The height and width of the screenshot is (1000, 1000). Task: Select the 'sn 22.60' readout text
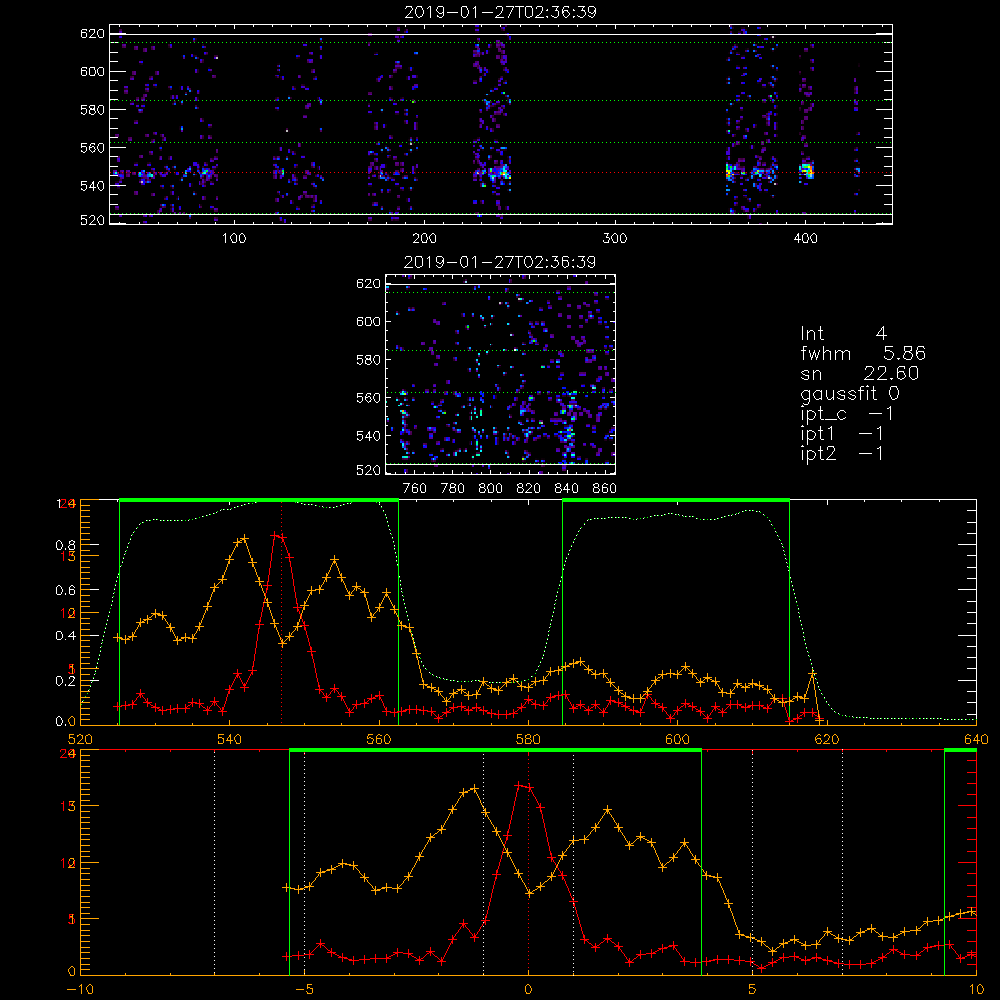(x=860, y=373)
